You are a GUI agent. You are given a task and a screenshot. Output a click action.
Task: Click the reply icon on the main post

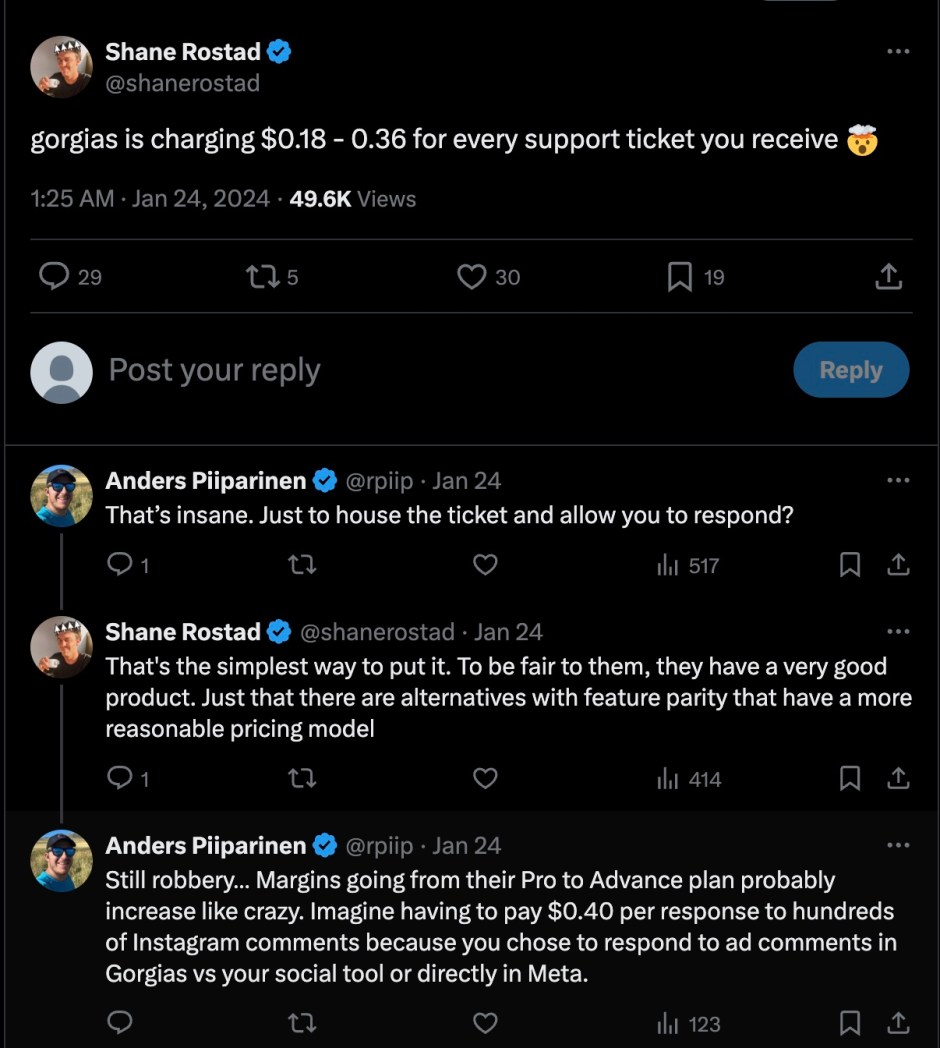[54, 277]
